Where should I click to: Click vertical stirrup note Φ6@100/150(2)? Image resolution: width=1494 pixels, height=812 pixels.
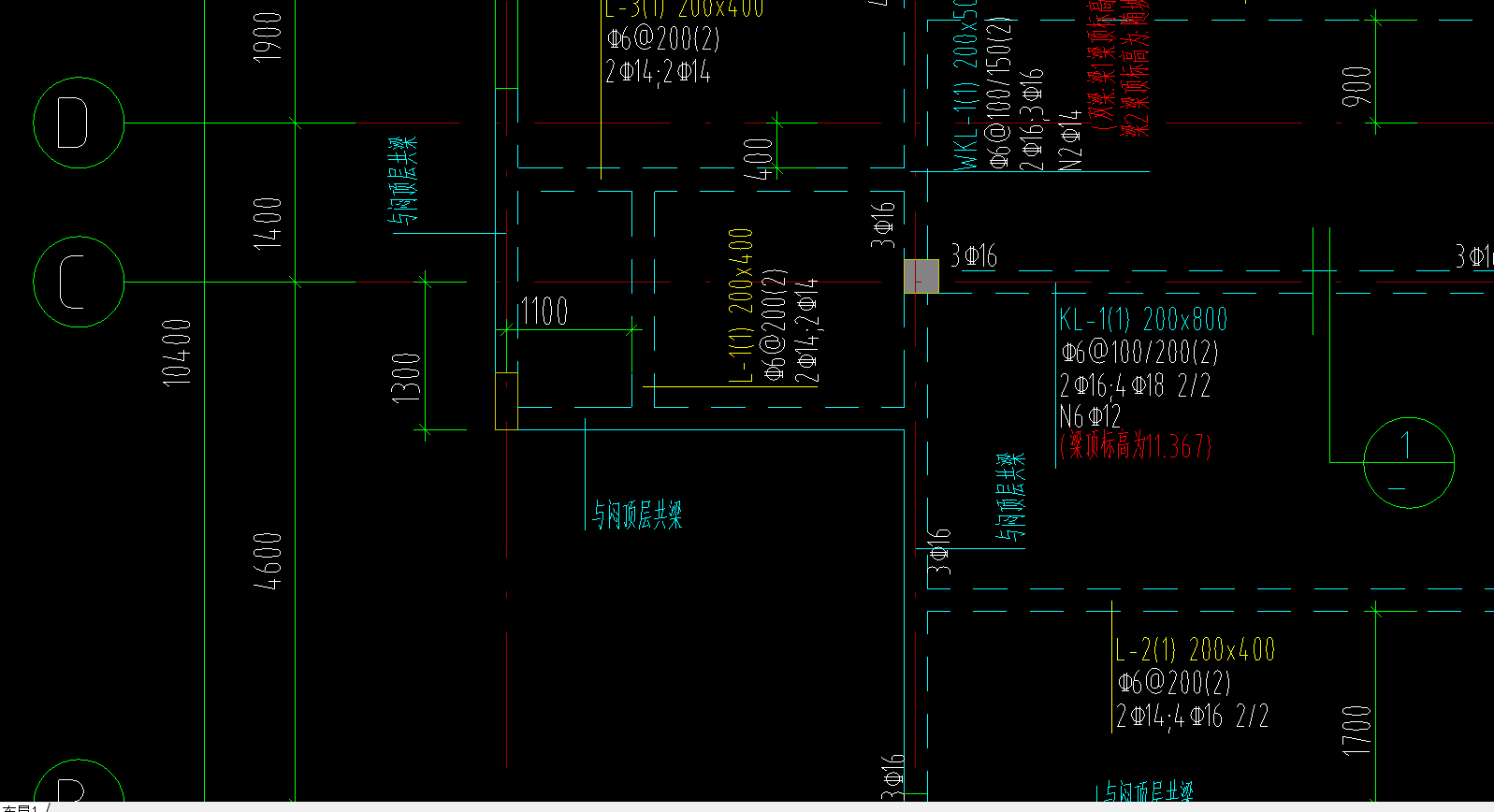999,93
